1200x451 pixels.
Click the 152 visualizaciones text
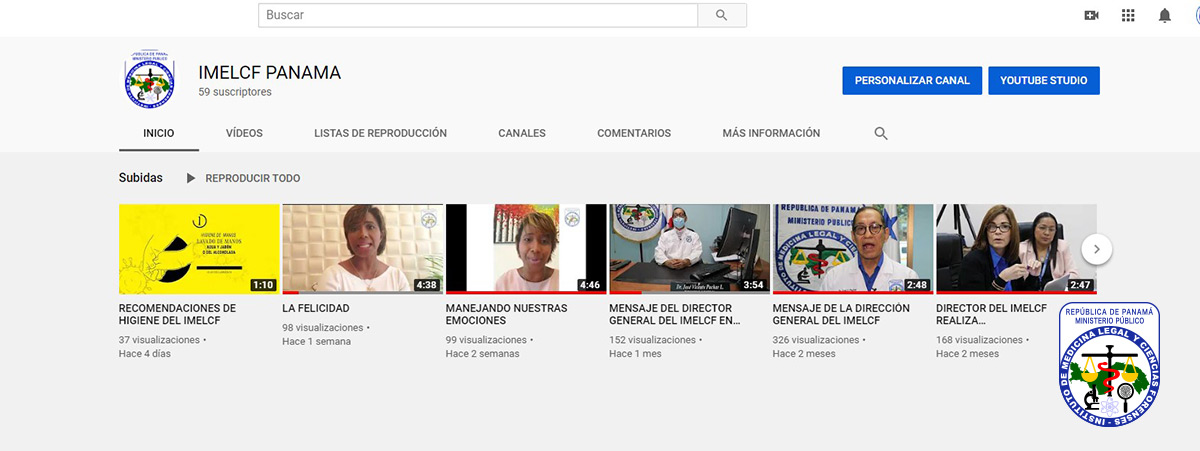click(x=653, y=340)
